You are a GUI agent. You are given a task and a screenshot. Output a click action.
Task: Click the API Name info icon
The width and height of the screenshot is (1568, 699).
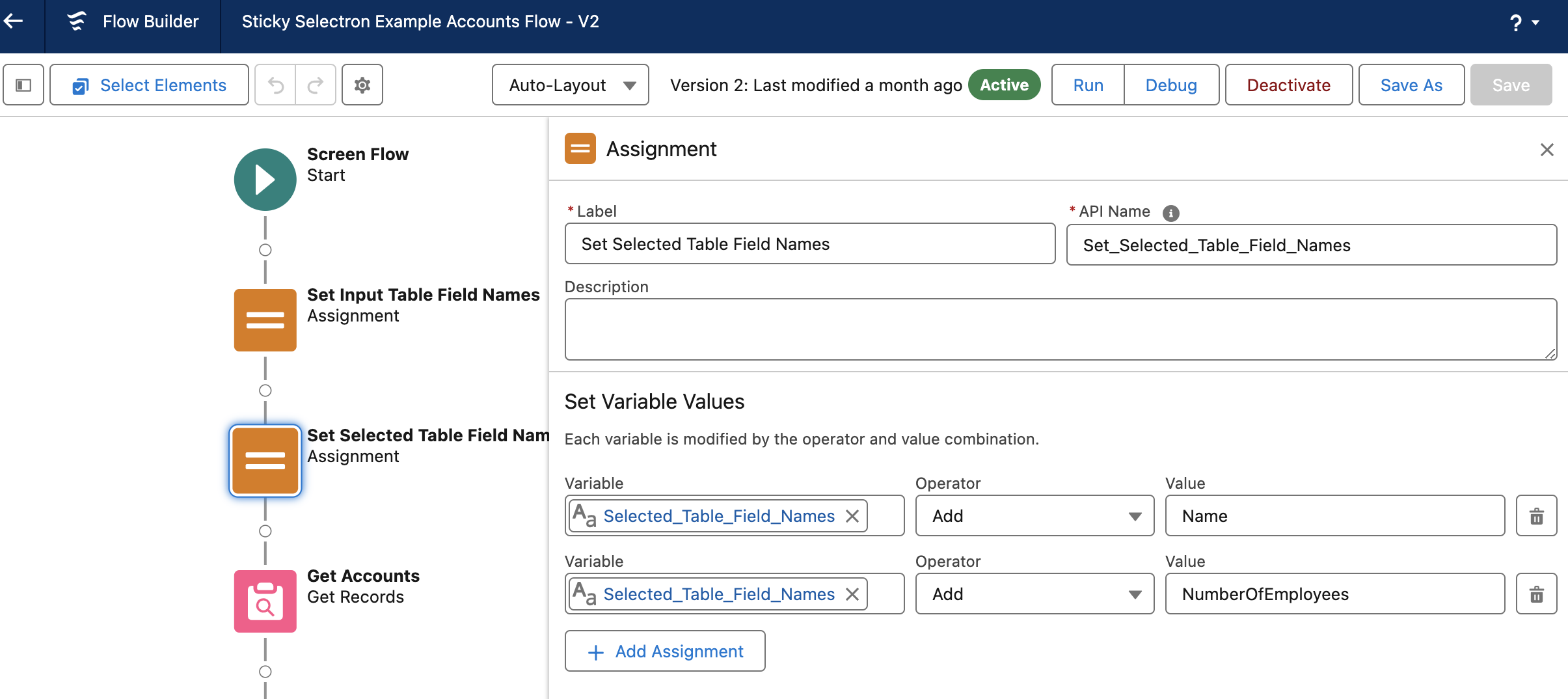point(1170,213)
